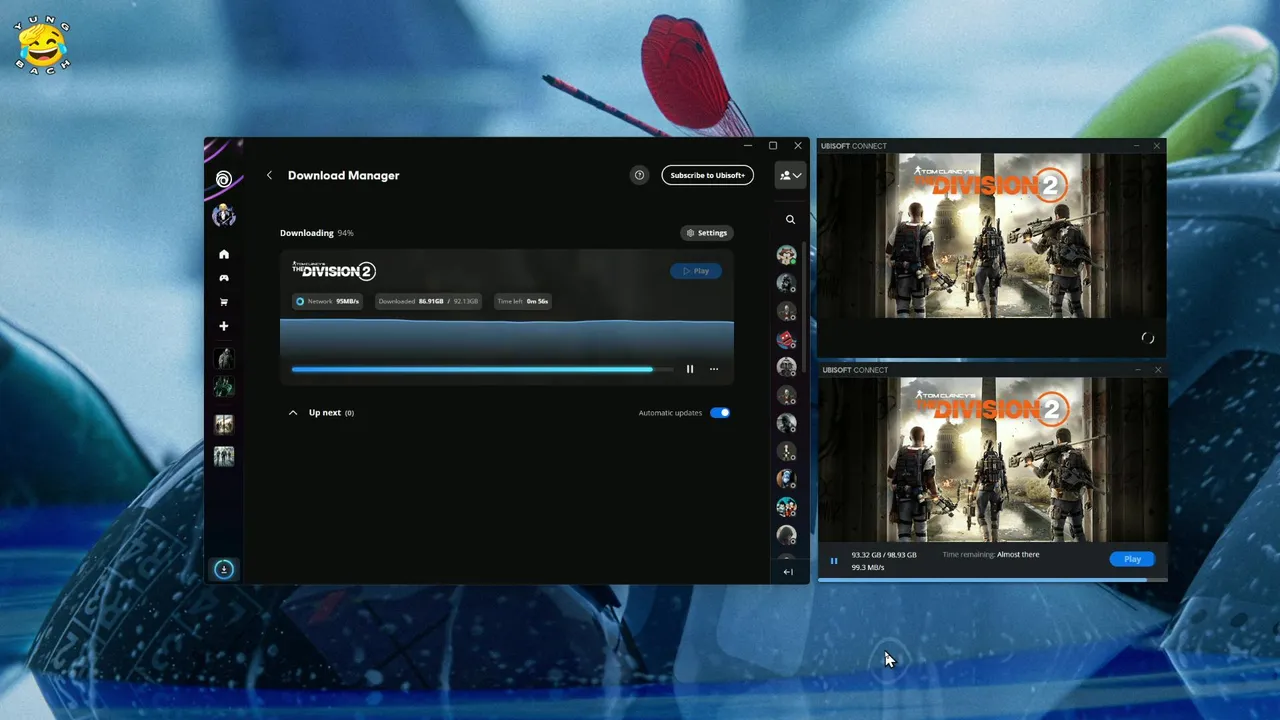This screenshot has width=1280, height=720.
Task: Collapse the friends panel with the arrow icon
Action: [788, 572]
